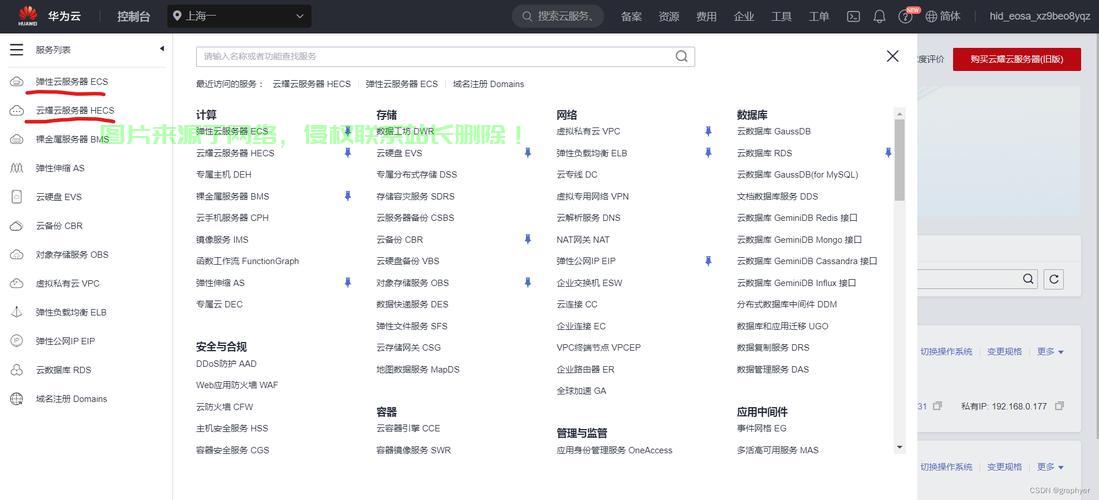Unpin 云耀云服务器 HECS in the 计算 list
This screenshot has height=500, width=1099.
pyautogui.click(x=348, y=153)
